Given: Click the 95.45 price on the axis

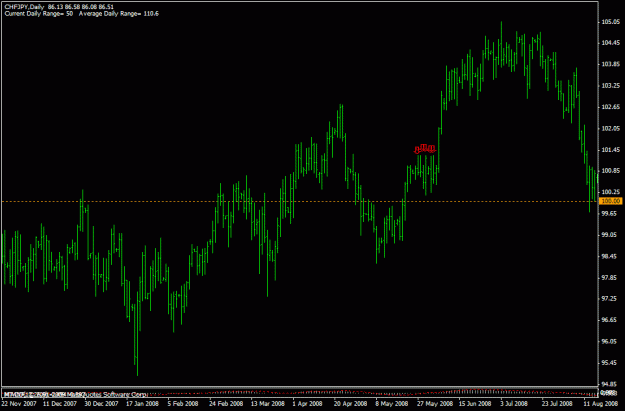Looking at the screenshot, I should coord(609,363).
